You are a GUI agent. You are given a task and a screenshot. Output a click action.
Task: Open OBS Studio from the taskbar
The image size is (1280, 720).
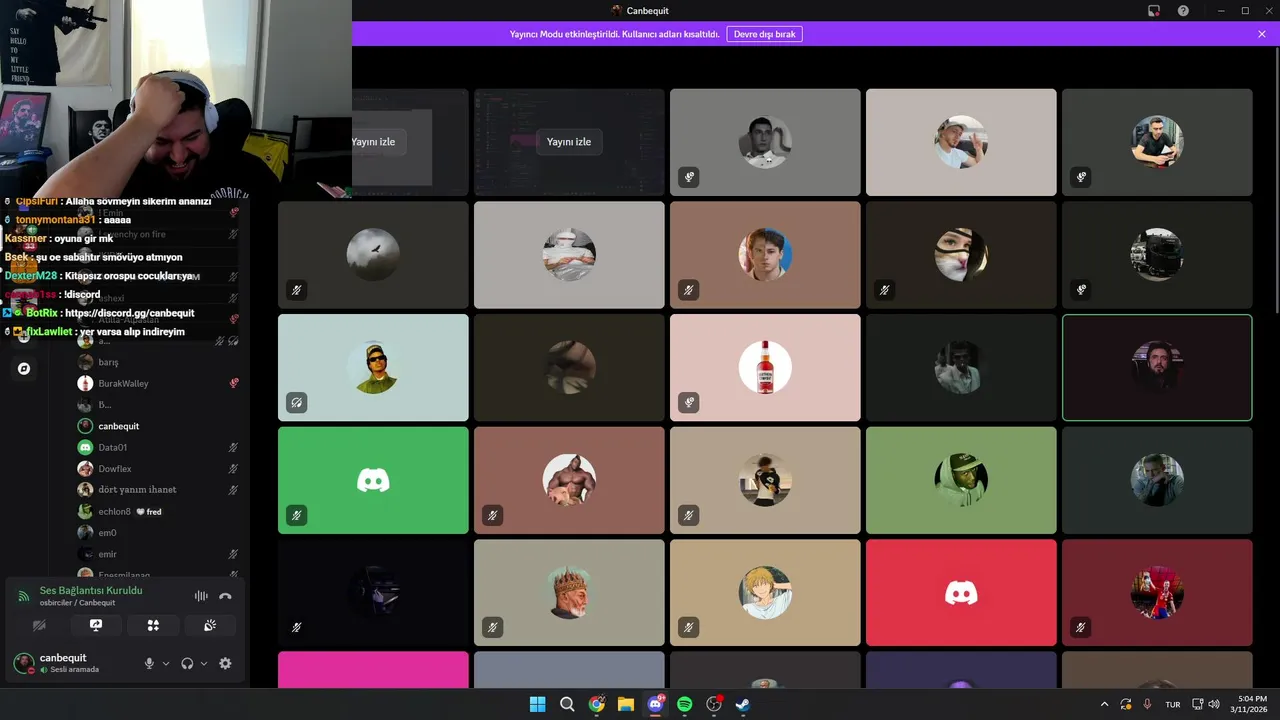(x=714, y=704)
